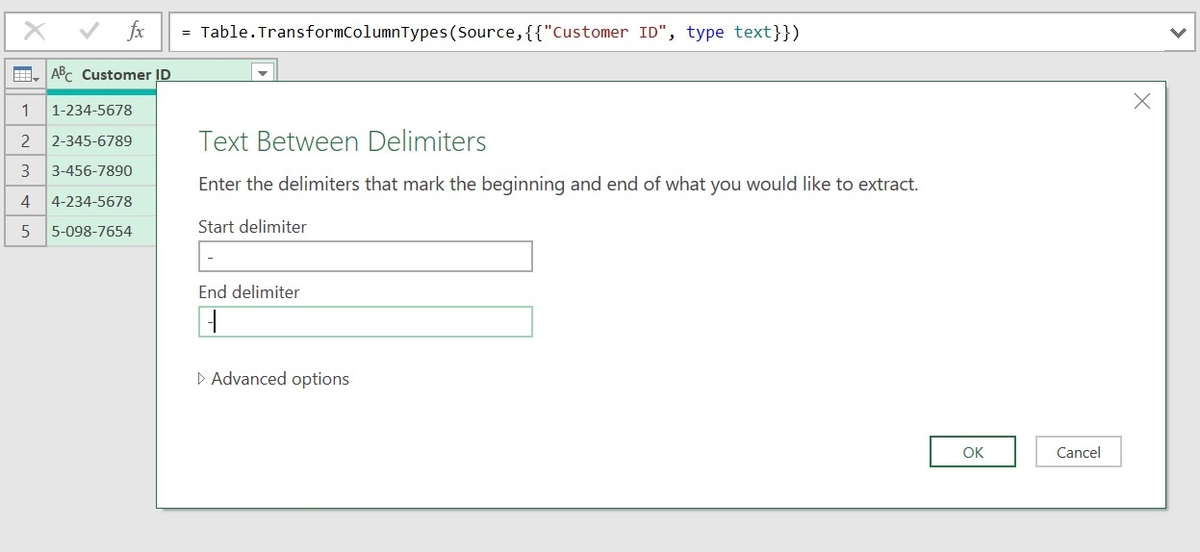Select row number 3
This screenshot has height=552, width=1200.
pyautogui.click(x=25, y=171)
